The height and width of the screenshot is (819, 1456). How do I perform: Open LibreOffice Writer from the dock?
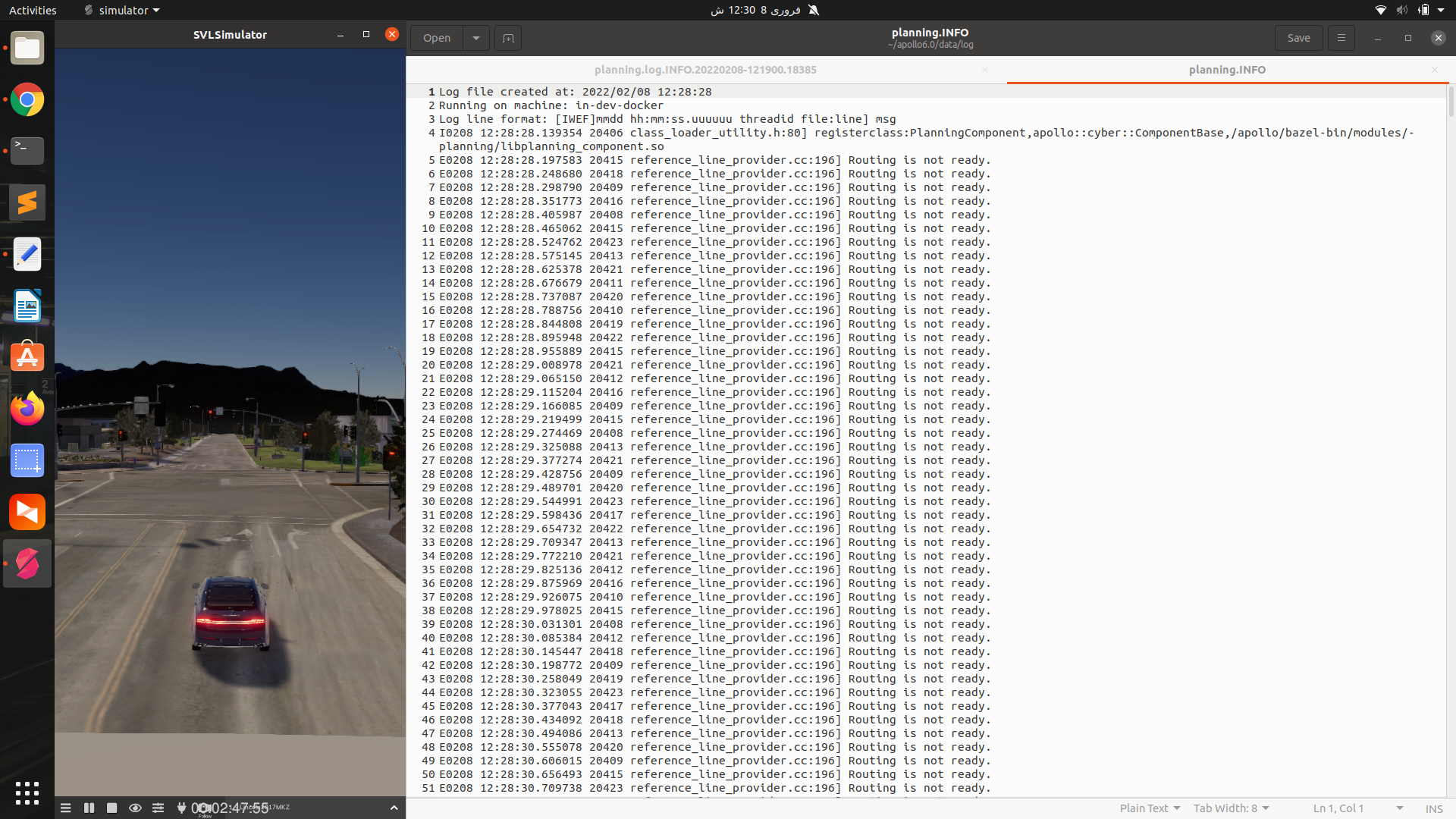click(x=27, y=306)
